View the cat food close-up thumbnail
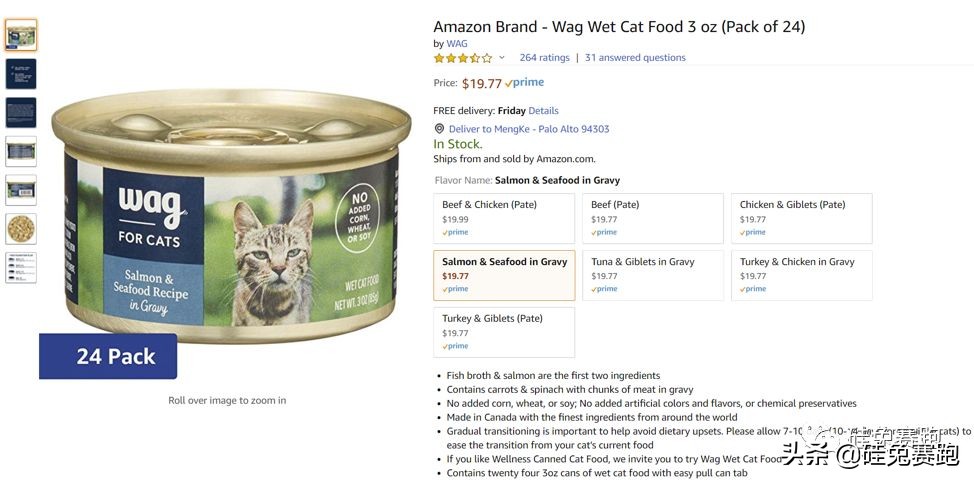Viewport: 974px width, 481px height. [21, 229]
